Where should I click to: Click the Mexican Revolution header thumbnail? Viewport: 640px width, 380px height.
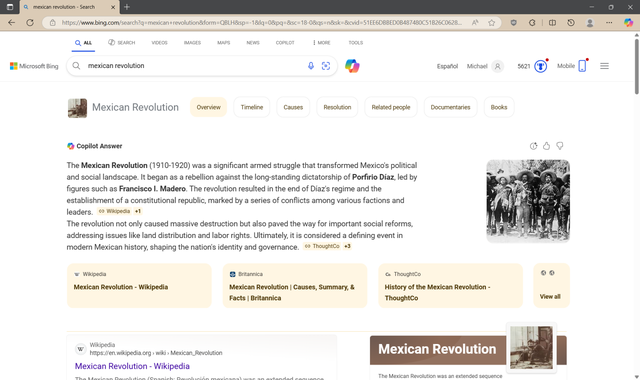(x=78, y=108)
